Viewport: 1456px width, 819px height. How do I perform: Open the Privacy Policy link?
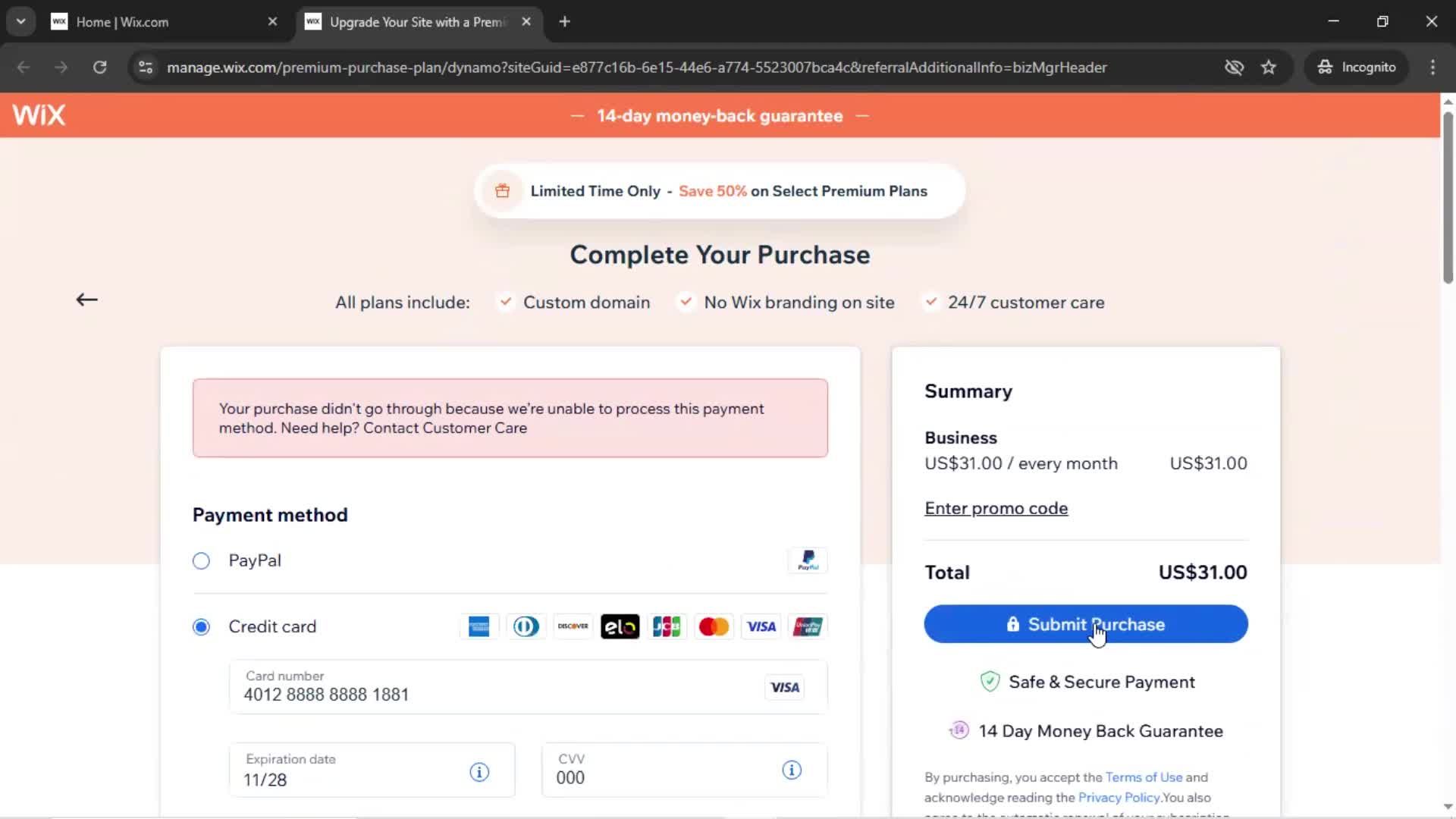(x=1119, y=798)
